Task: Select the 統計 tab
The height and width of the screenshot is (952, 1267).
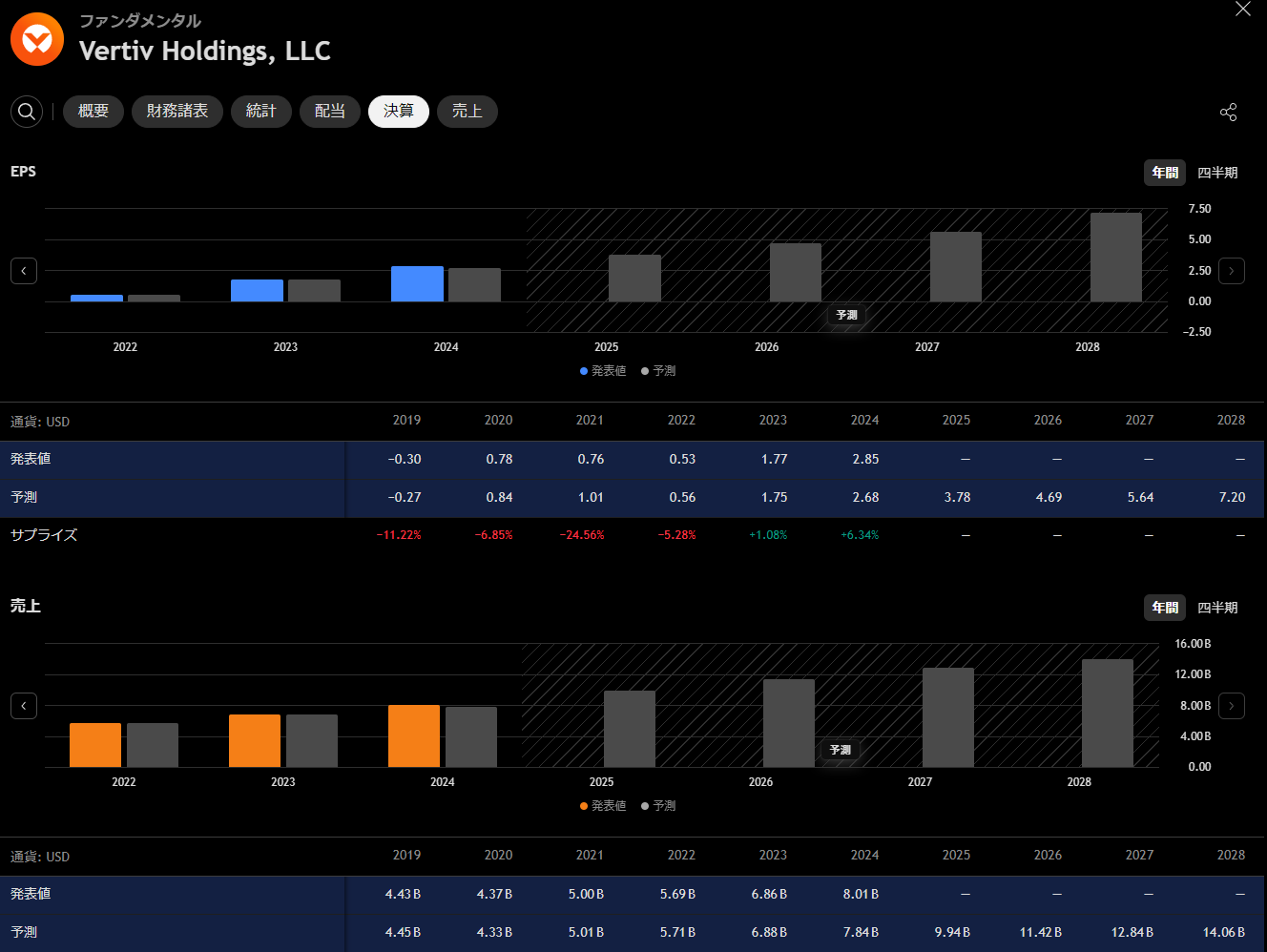Action: click(261, 112)
